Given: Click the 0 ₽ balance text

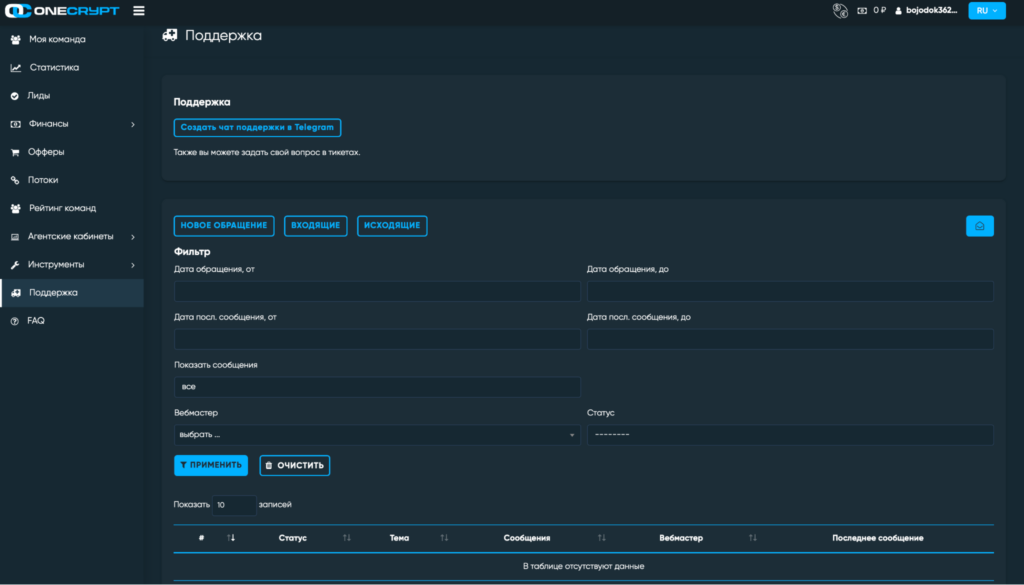Looking at the screenshot, I should 880,10.
